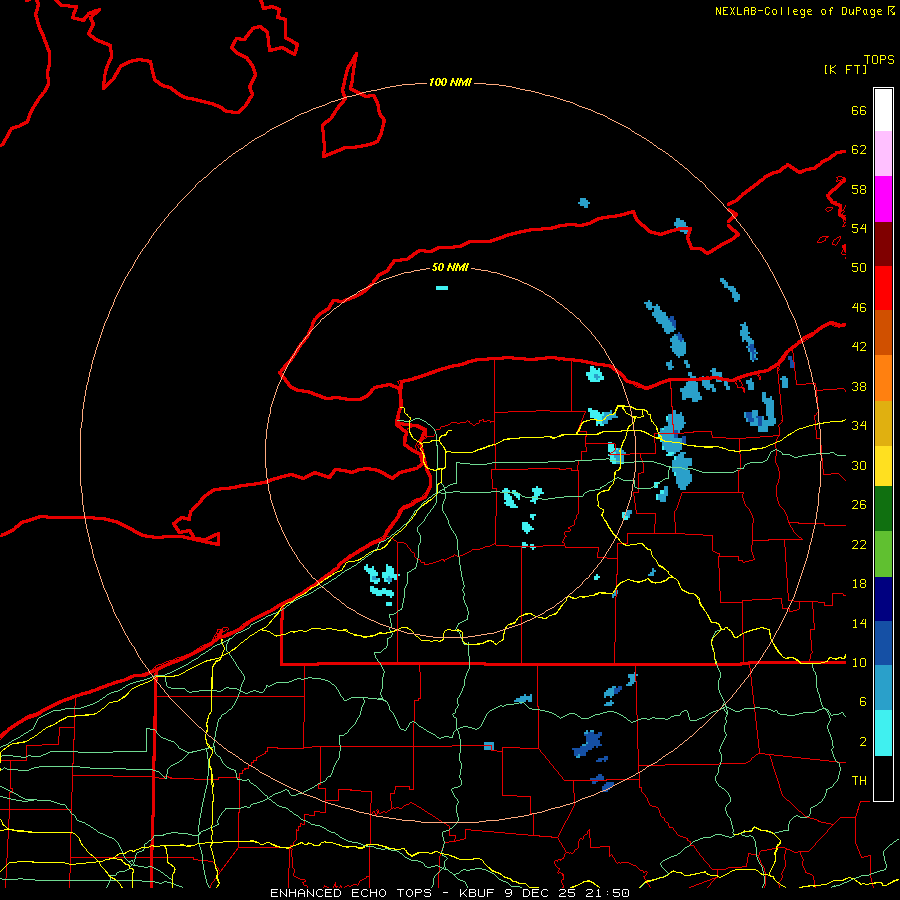Select the '18' legend value
Viewport: 900px width, 900px height.
click(x=859, y=584)
